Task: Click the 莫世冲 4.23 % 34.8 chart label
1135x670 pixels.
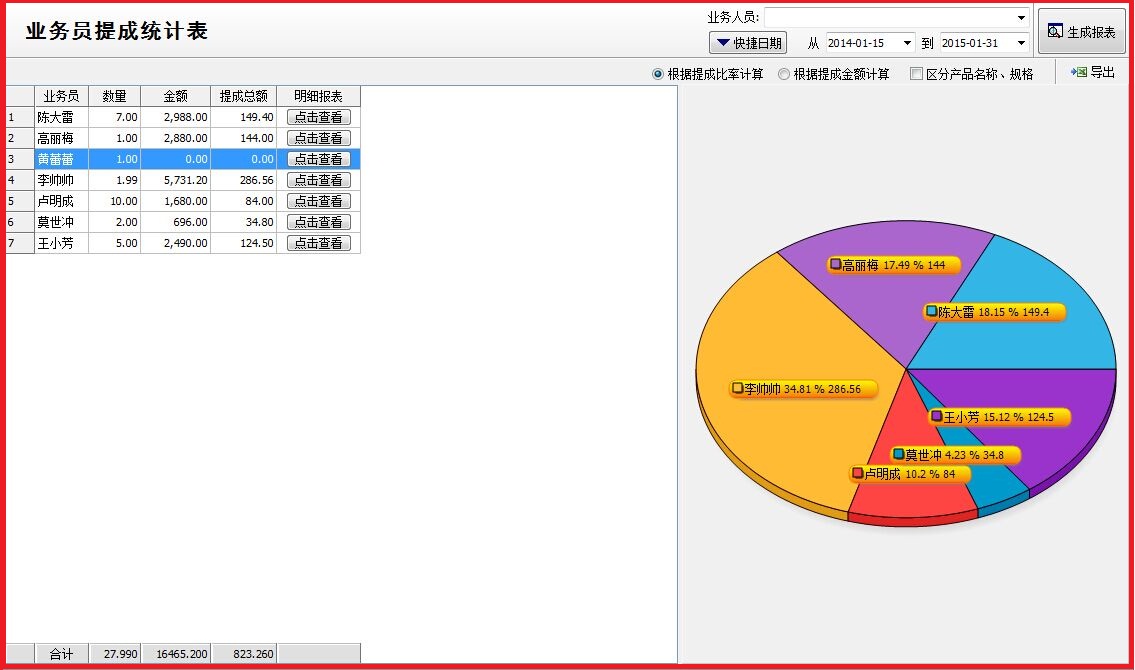Action: click(x=955, y=454)
